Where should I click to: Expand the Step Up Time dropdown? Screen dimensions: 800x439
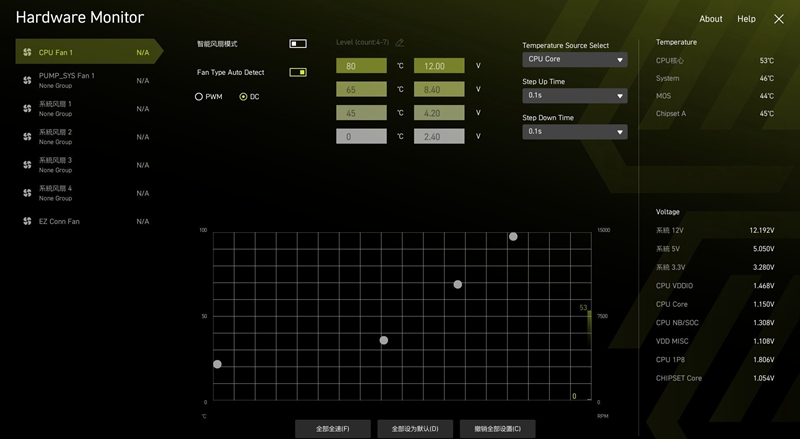575,96
